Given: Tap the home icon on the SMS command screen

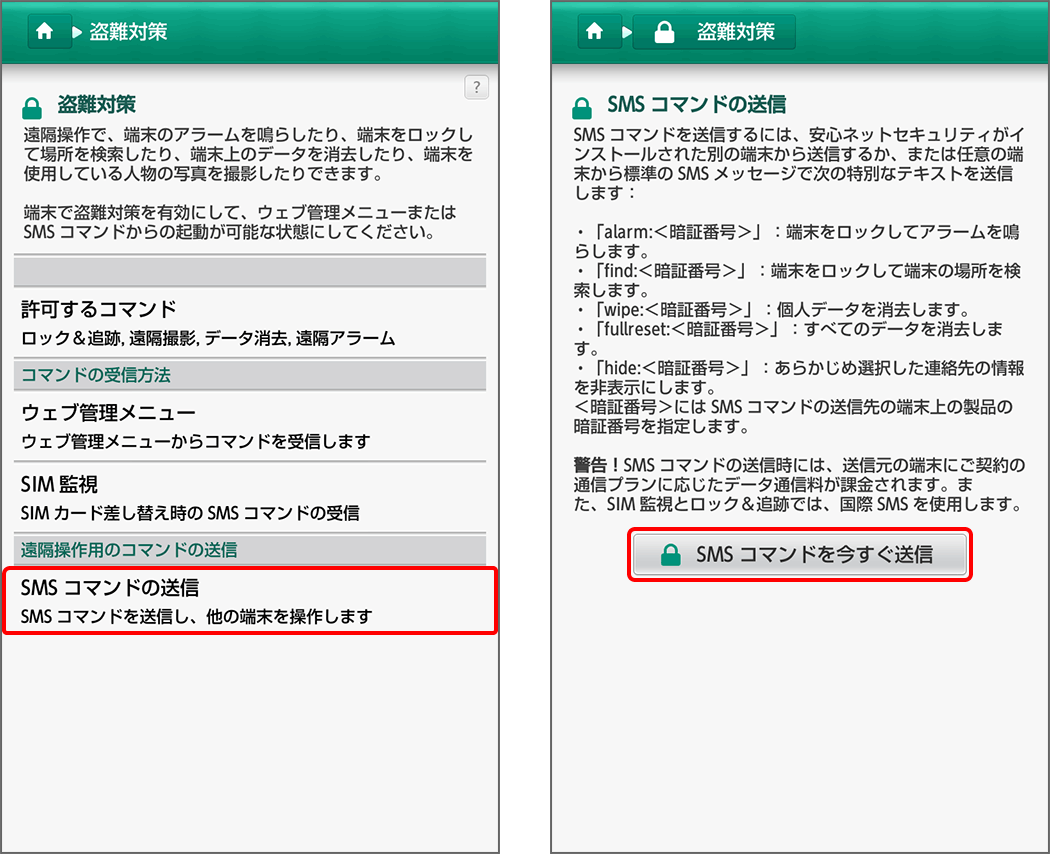Looking at the screenshot, I should coord(598,31).
